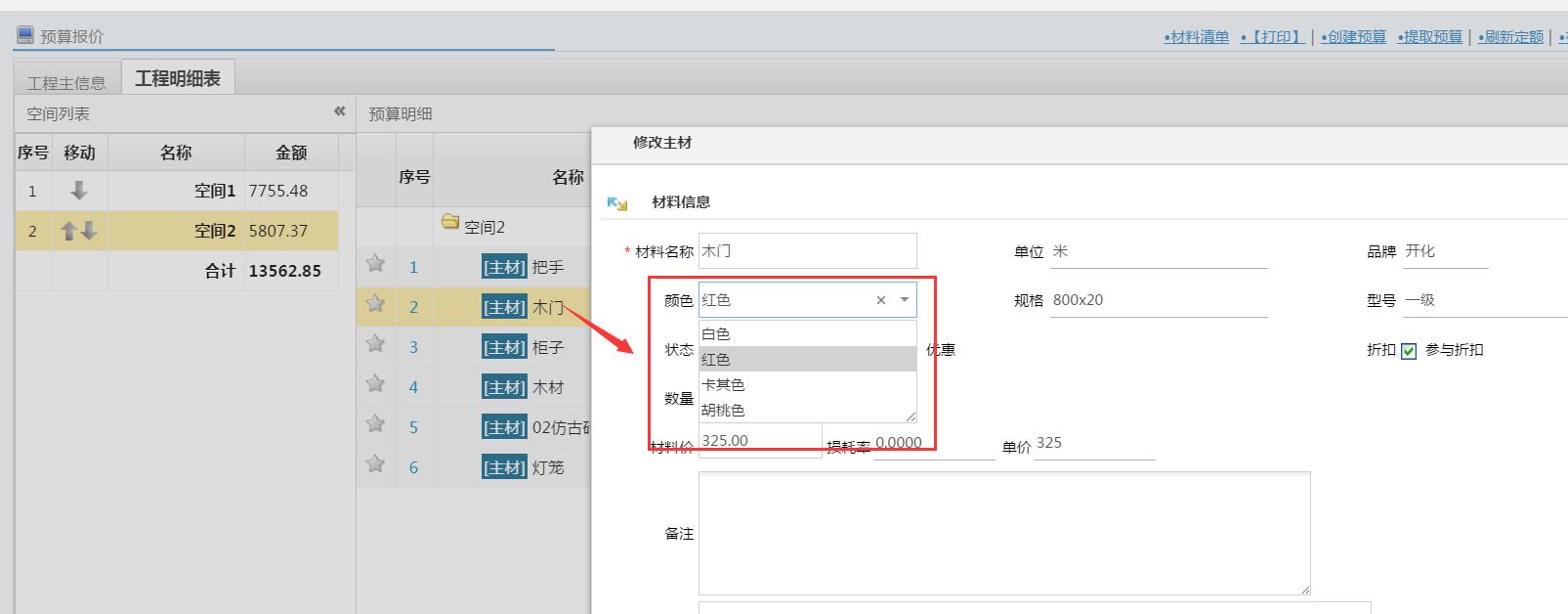This screenshot has height=614, width=1568.
Task: Collapse the 空间列表 panel with double chevron
Action: click(339, 111)
